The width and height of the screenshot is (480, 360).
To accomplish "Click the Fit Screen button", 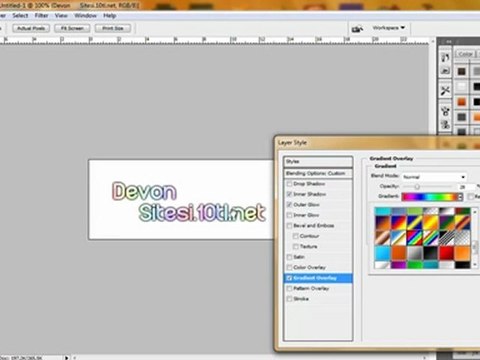I will [x=72, y=28].
